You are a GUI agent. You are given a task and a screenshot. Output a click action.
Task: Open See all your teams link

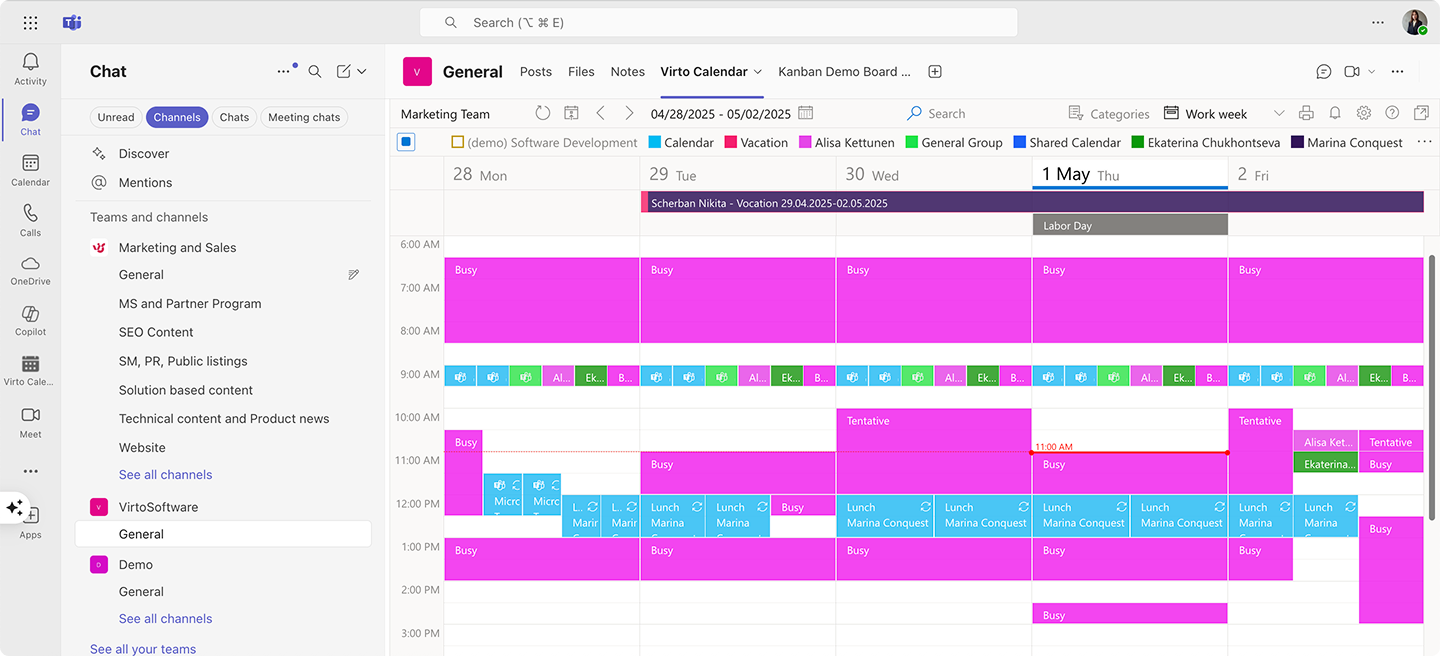click(x=143, y=649)
